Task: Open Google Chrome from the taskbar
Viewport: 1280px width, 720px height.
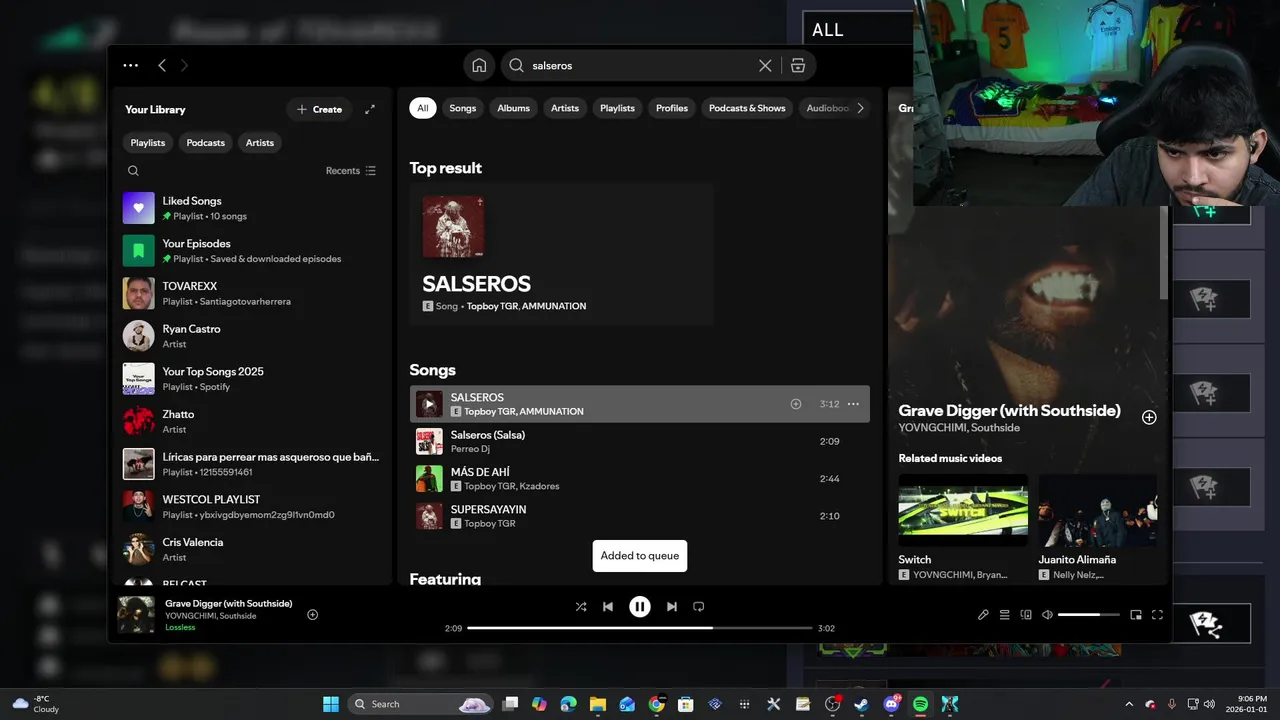Action: pyautogui.click(x=656, y=704)
